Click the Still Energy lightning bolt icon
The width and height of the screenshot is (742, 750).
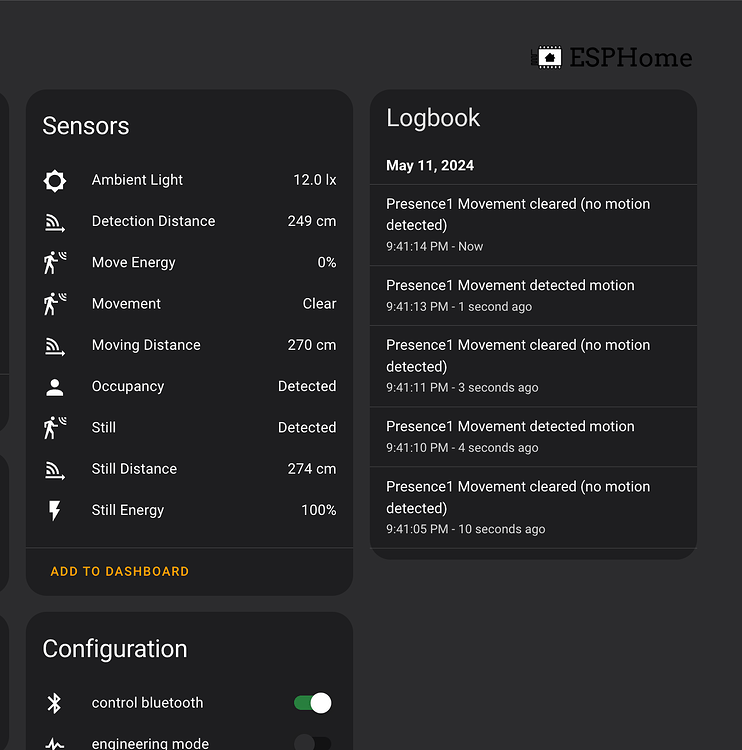click(55, 511)
